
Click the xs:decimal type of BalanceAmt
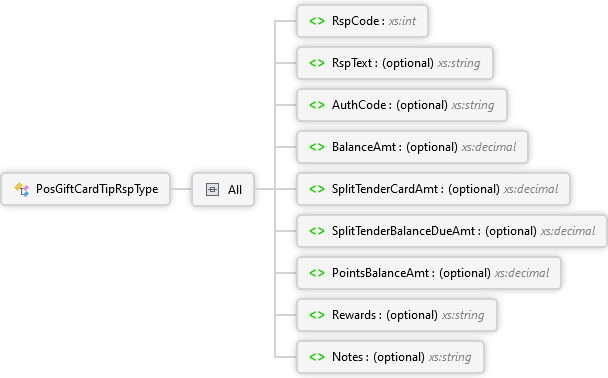click(489, 147)
